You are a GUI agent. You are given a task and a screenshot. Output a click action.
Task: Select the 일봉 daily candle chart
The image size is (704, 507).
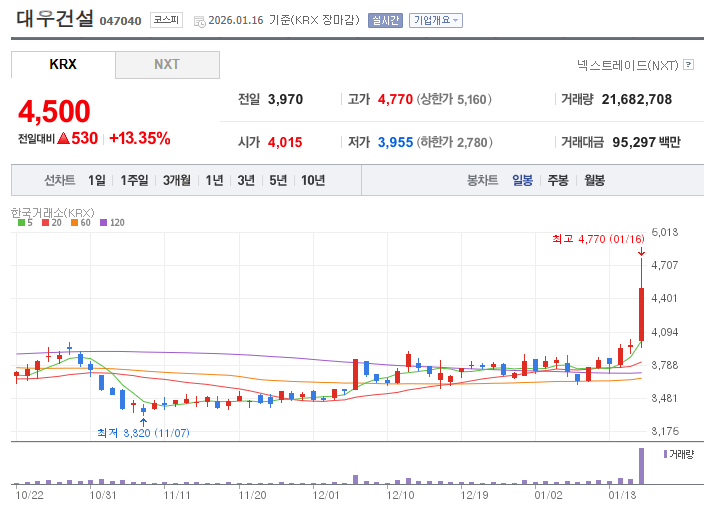522,180
